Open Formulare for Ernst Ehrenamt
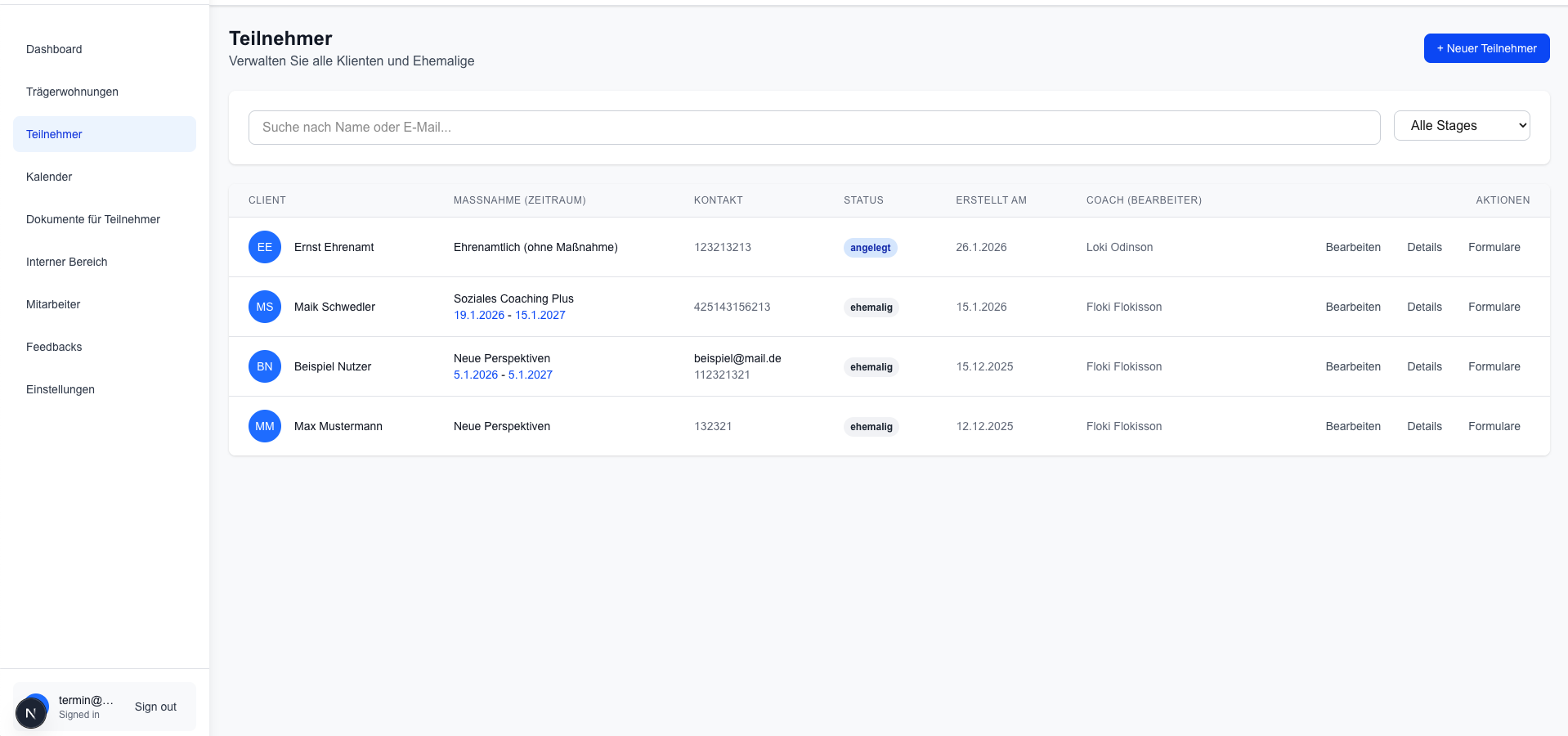Screen dimensions: 1568x736 1494,247
